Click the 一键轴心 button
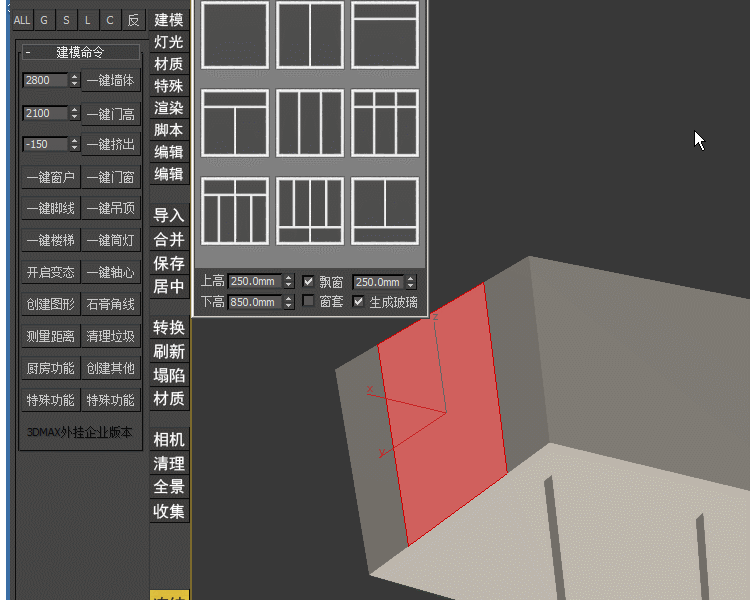 point(110,272)
